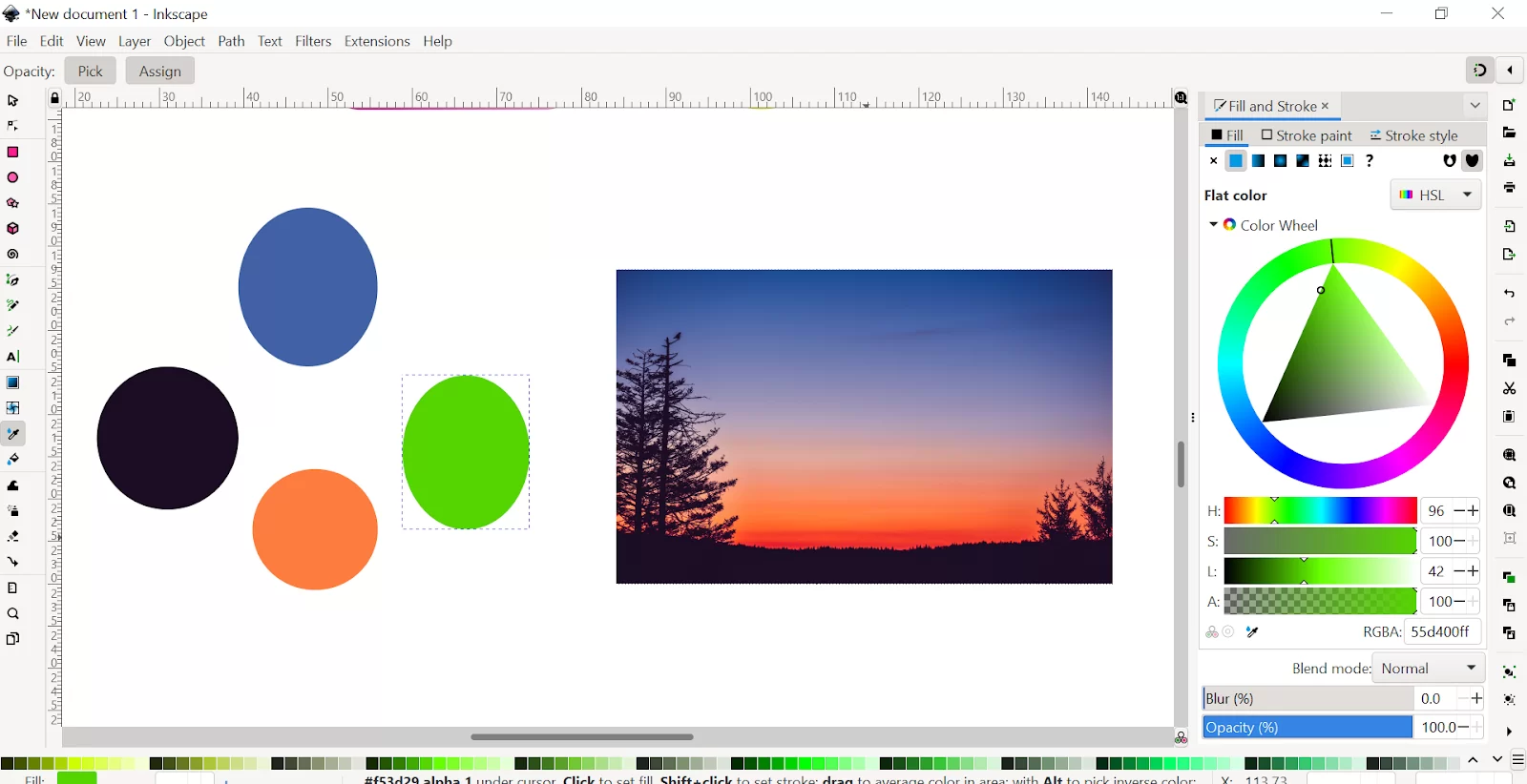
Task: Select the Star and polygon tool
Action: 13,203
